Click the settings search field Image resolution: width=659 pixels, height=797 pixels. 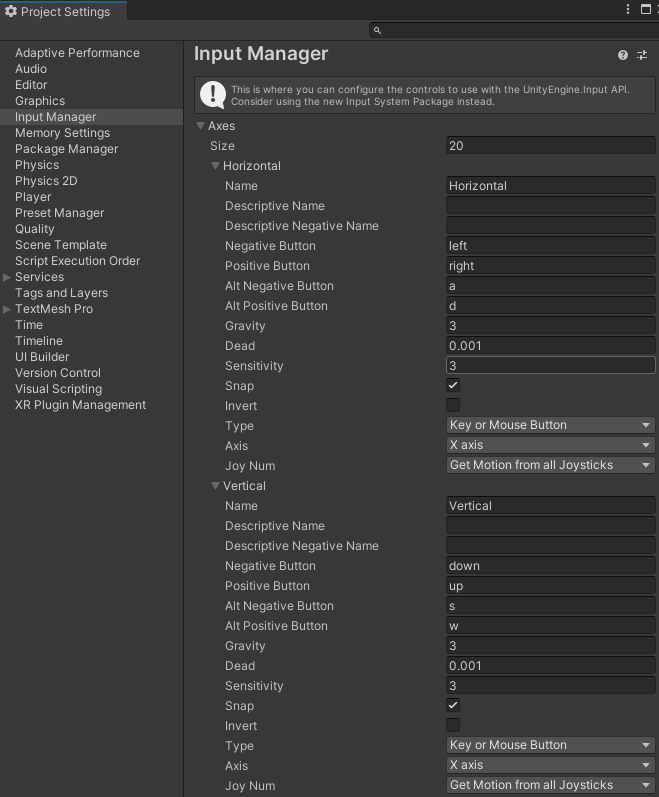514,30
